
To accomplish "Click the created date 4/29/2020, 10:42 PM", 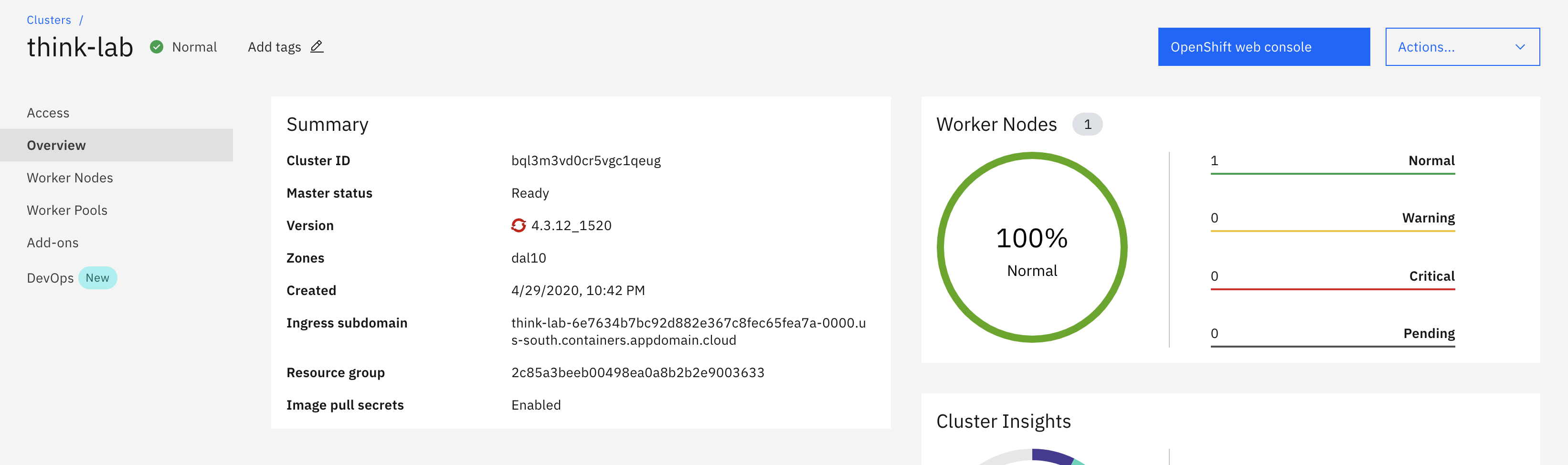I will click(x=578, y=290).
